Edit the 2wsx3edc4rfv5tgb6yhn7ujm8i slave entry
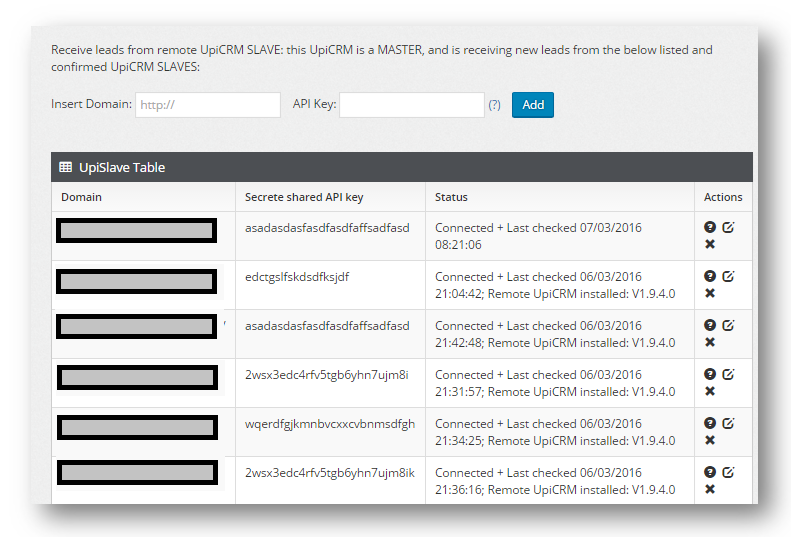 pyautogui.click(x=728, y=374)
